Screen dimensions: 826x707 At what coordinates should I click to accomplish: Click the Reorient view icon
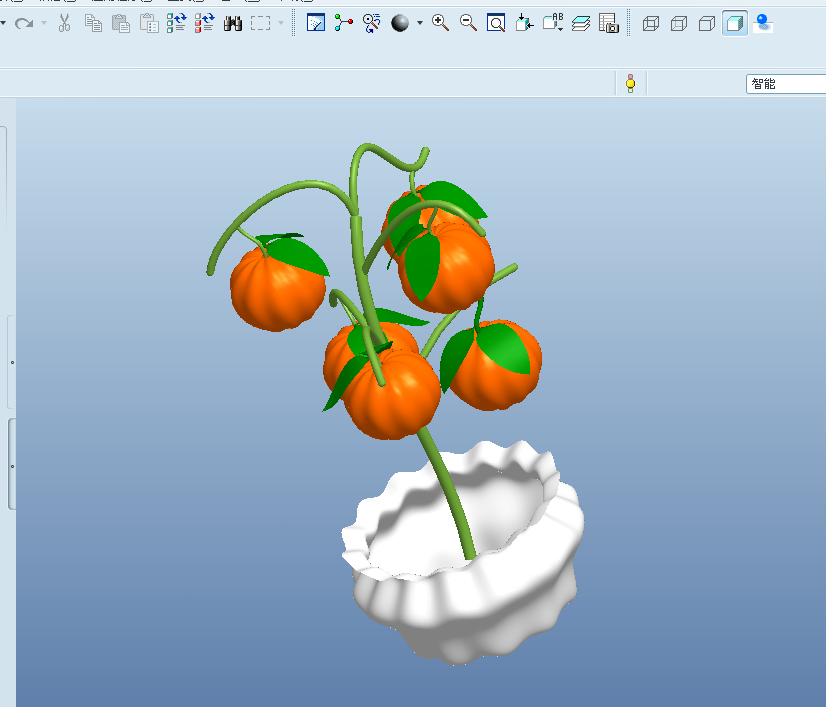click(x=524, y=23)
